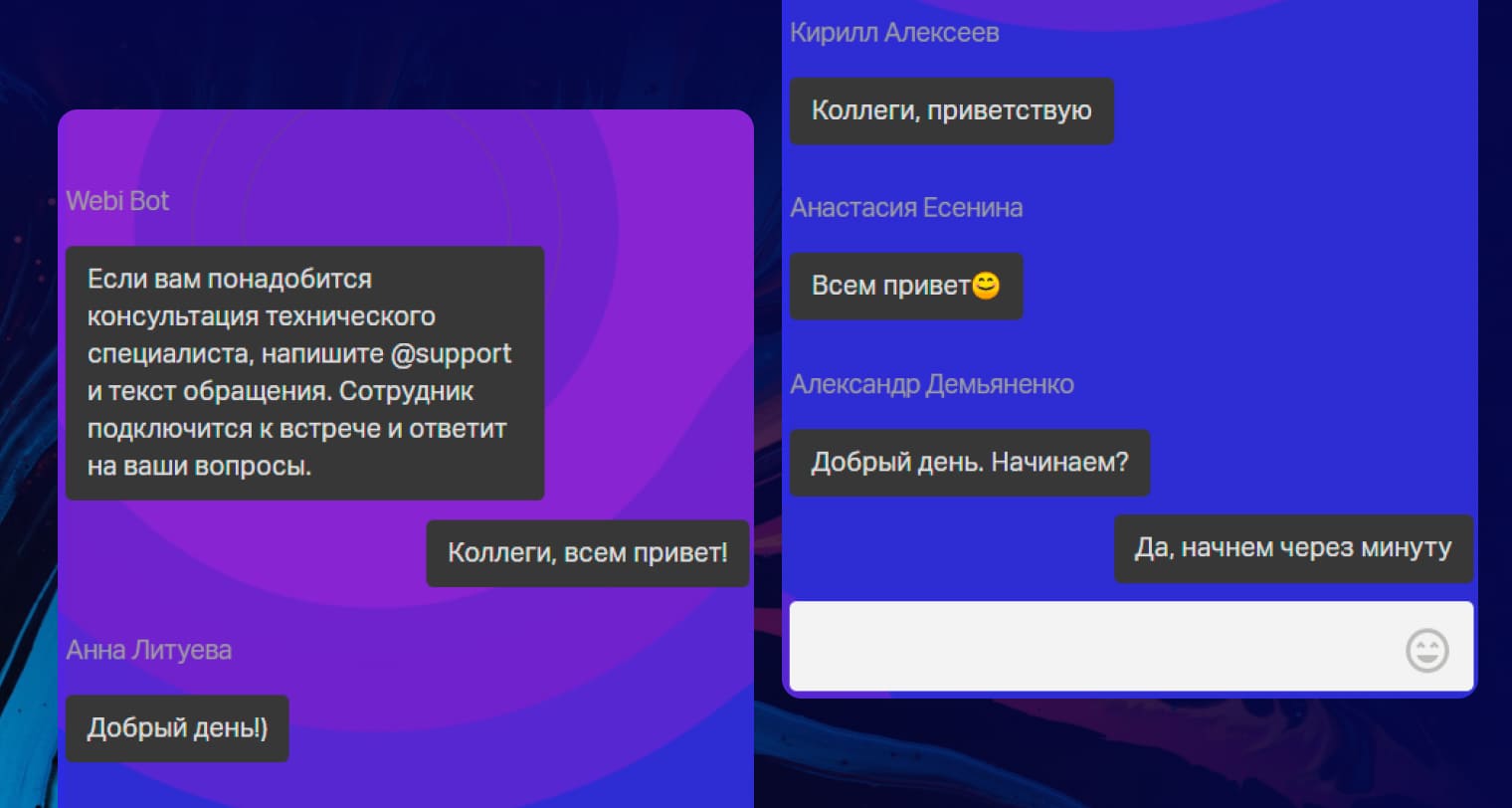Click the message 'Добрый день. Начинаем?'
The width and height of the screenshot is (1512, 808).
pyautogui.click(x=969, y=463)
